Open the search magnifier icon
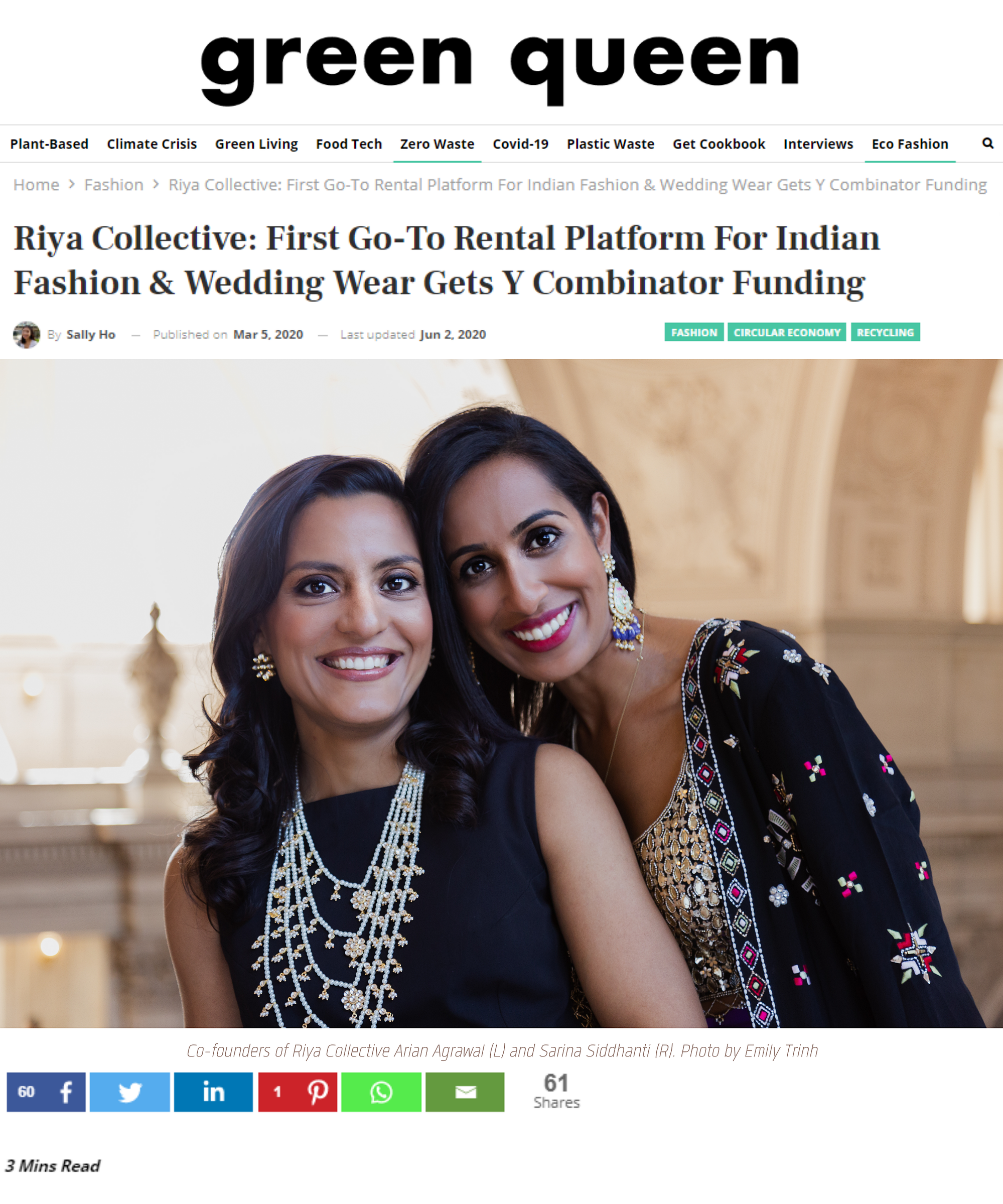Viewport: 1003px width, 1204px height. coord(987,144)
